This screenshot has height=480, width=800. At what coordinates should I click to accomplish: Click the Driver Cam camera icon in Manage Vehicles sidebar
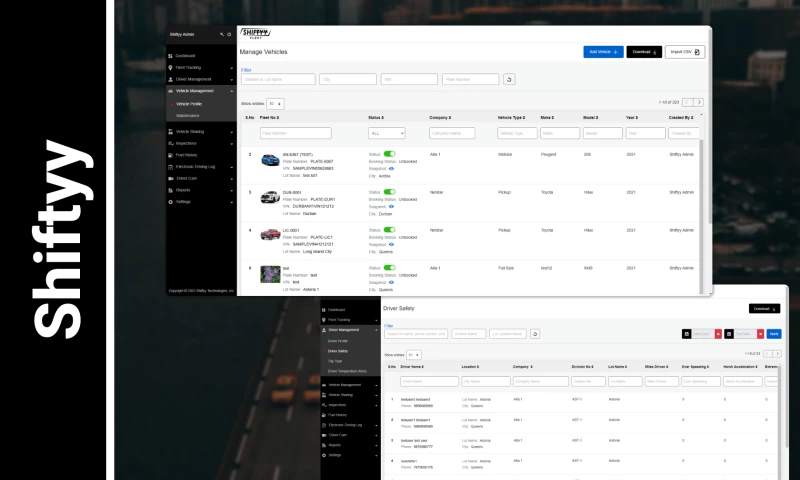[170, 179]
